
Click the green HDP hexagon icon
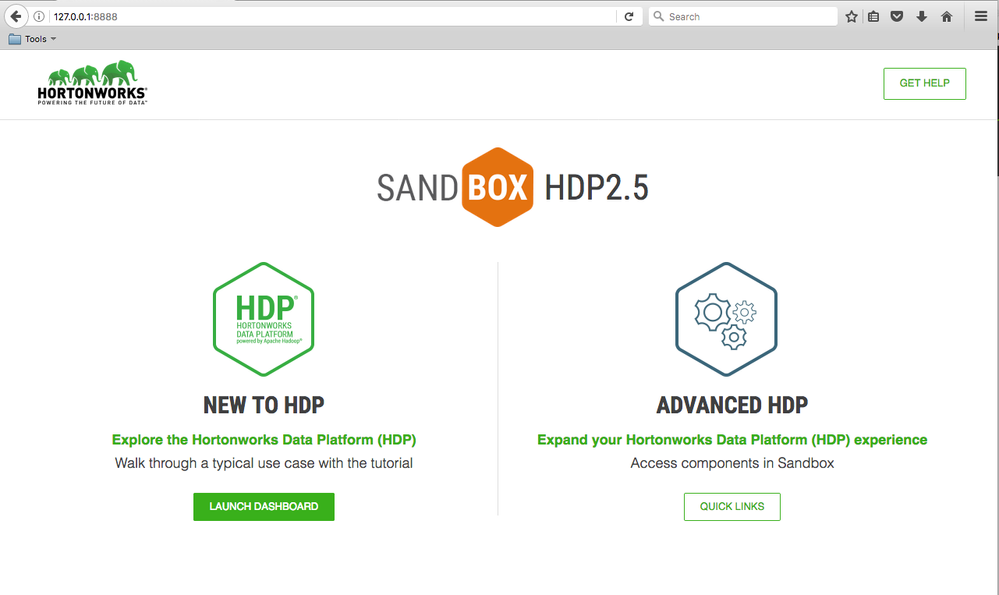264,319
